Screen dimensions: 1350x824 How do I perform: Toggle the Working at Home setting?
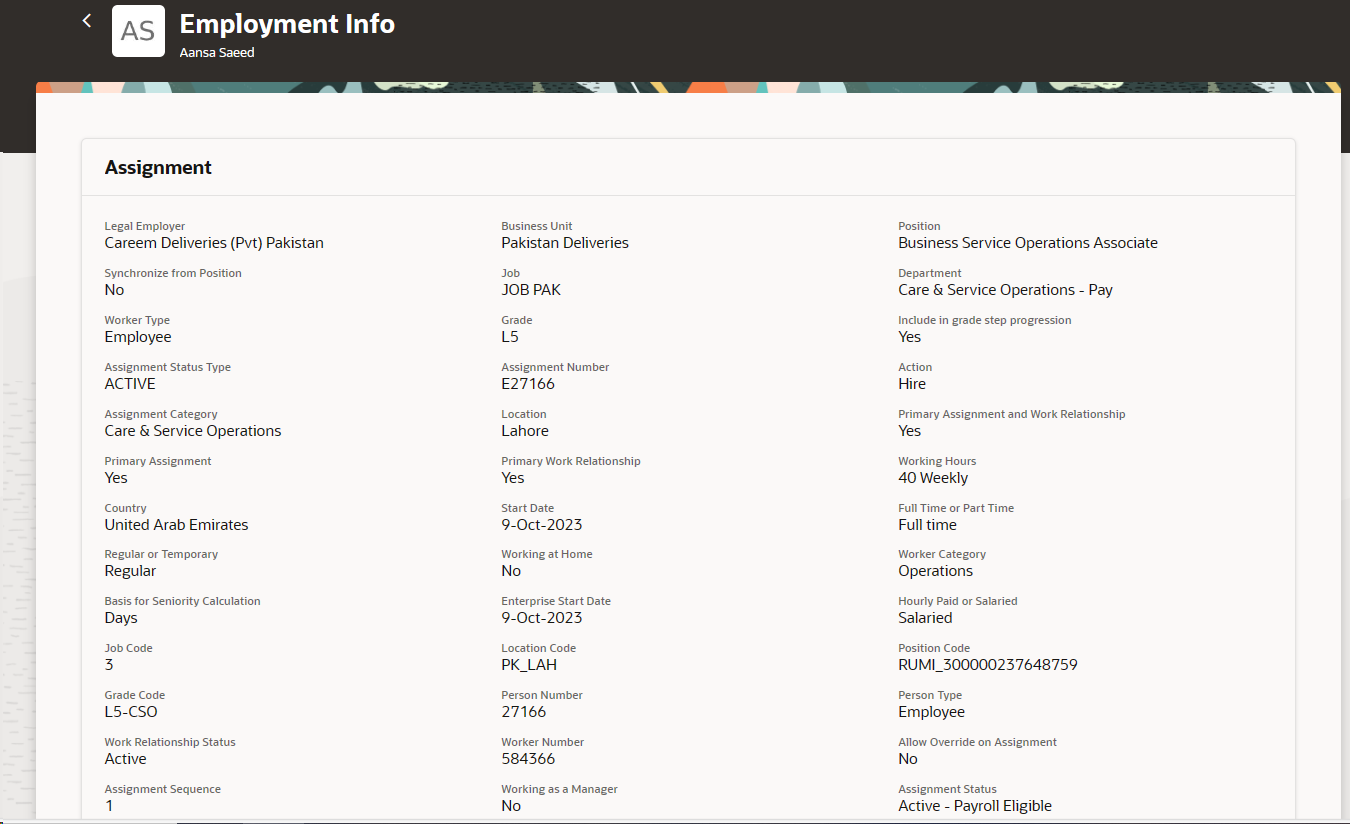(x=510, y=570)
